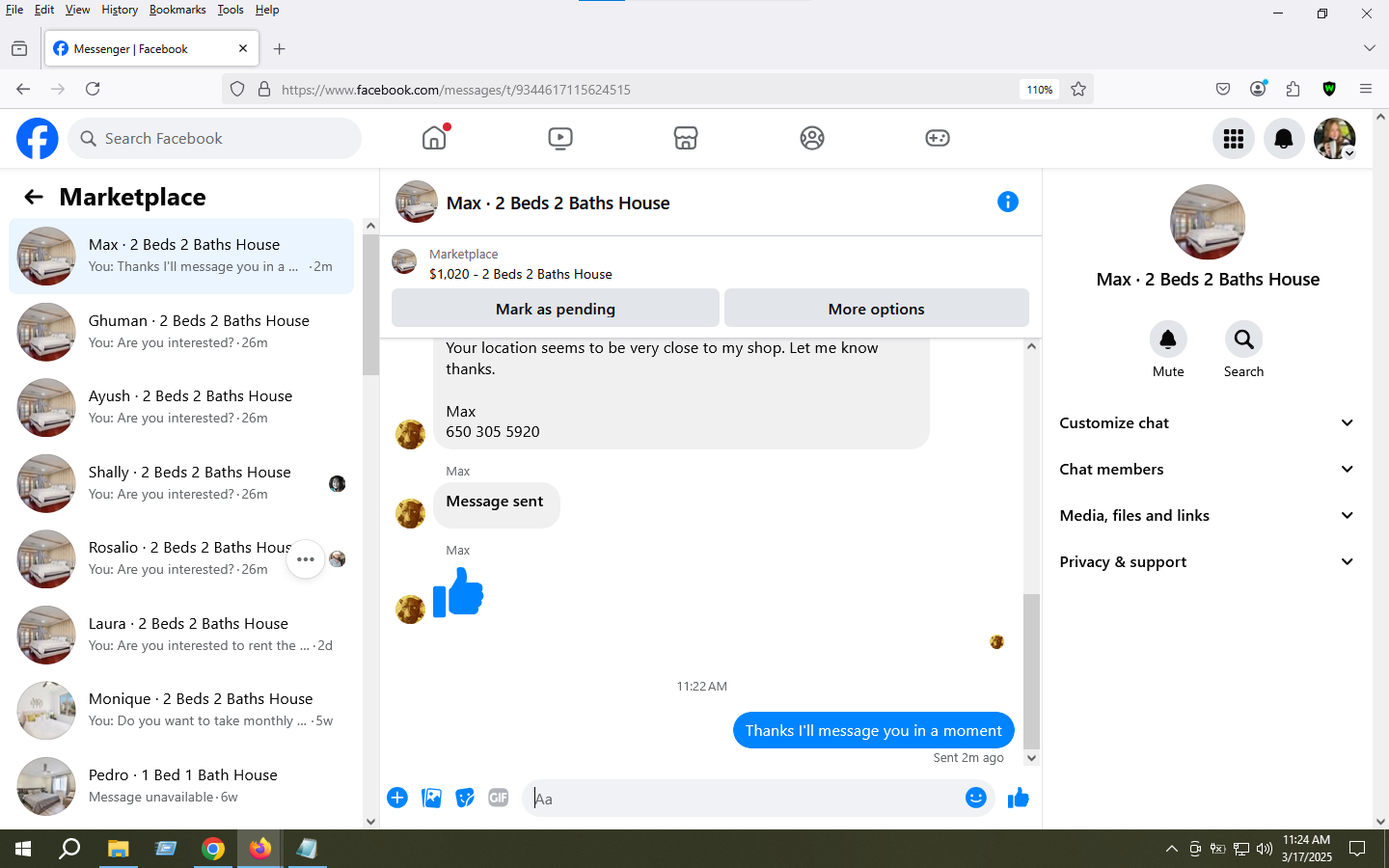Click the 110% zoom level indicator
This screenshot has width=1389, height=868.
pyautogui.click(x=1039, y=90)
